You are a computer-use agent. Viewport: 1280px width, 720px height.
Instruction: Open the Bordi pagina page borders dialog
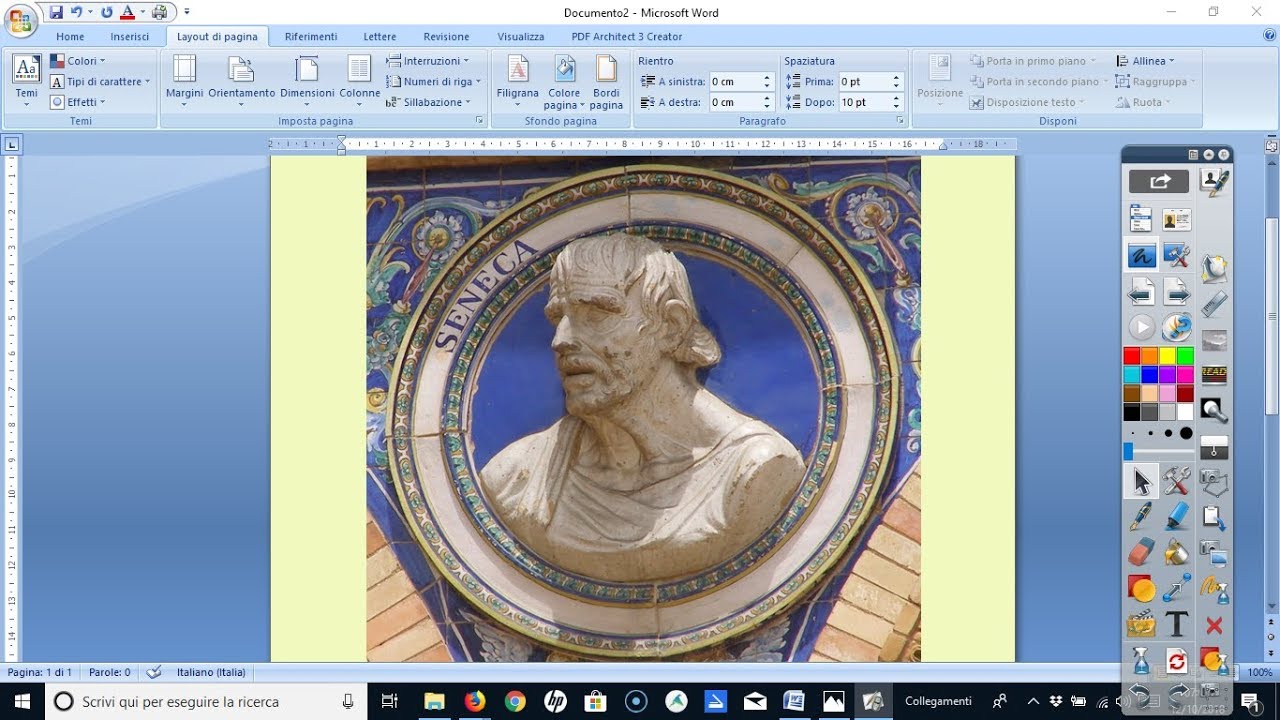click(x=606, y=80)
